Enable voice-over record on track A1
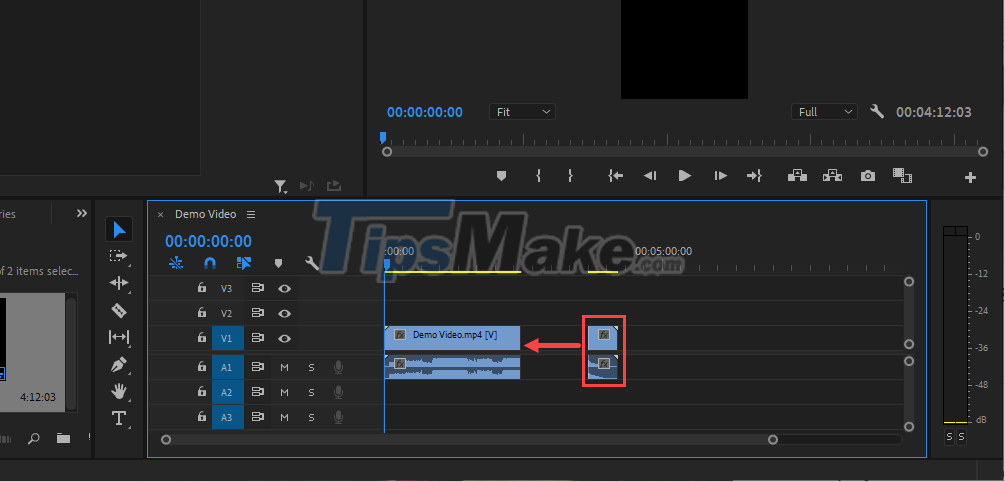The height and width of the screenshot is (482, 1005). 338,367
